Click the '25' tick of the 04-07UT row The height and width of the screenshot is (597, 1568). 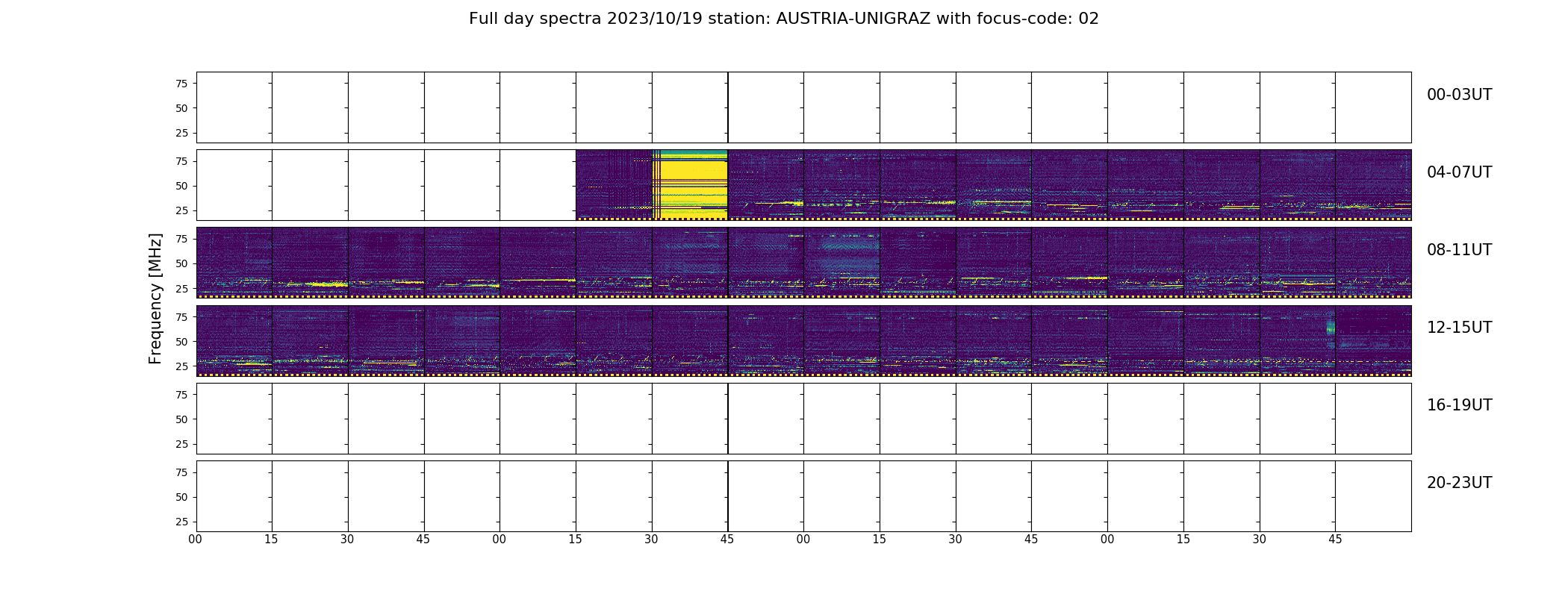point(181,210)
